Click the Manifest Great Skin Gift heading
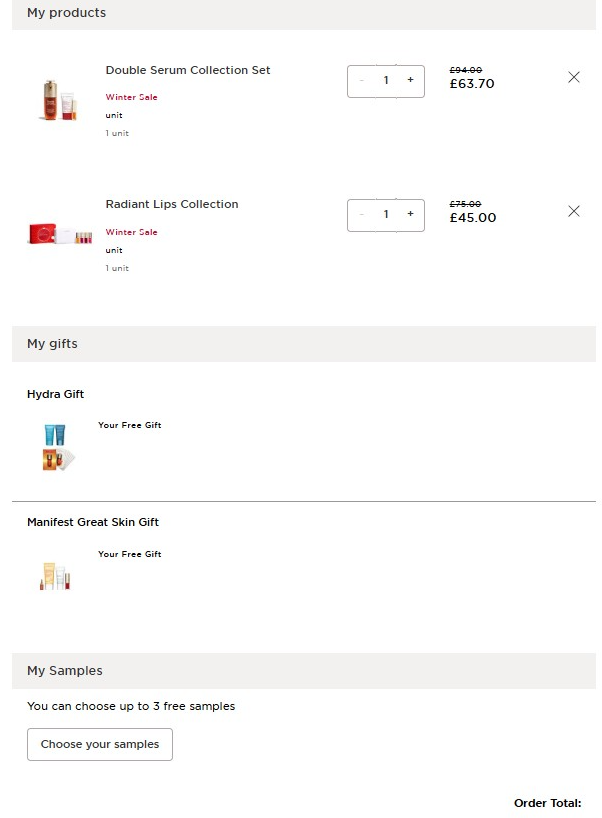602x818 pixels. pos(93,522)
